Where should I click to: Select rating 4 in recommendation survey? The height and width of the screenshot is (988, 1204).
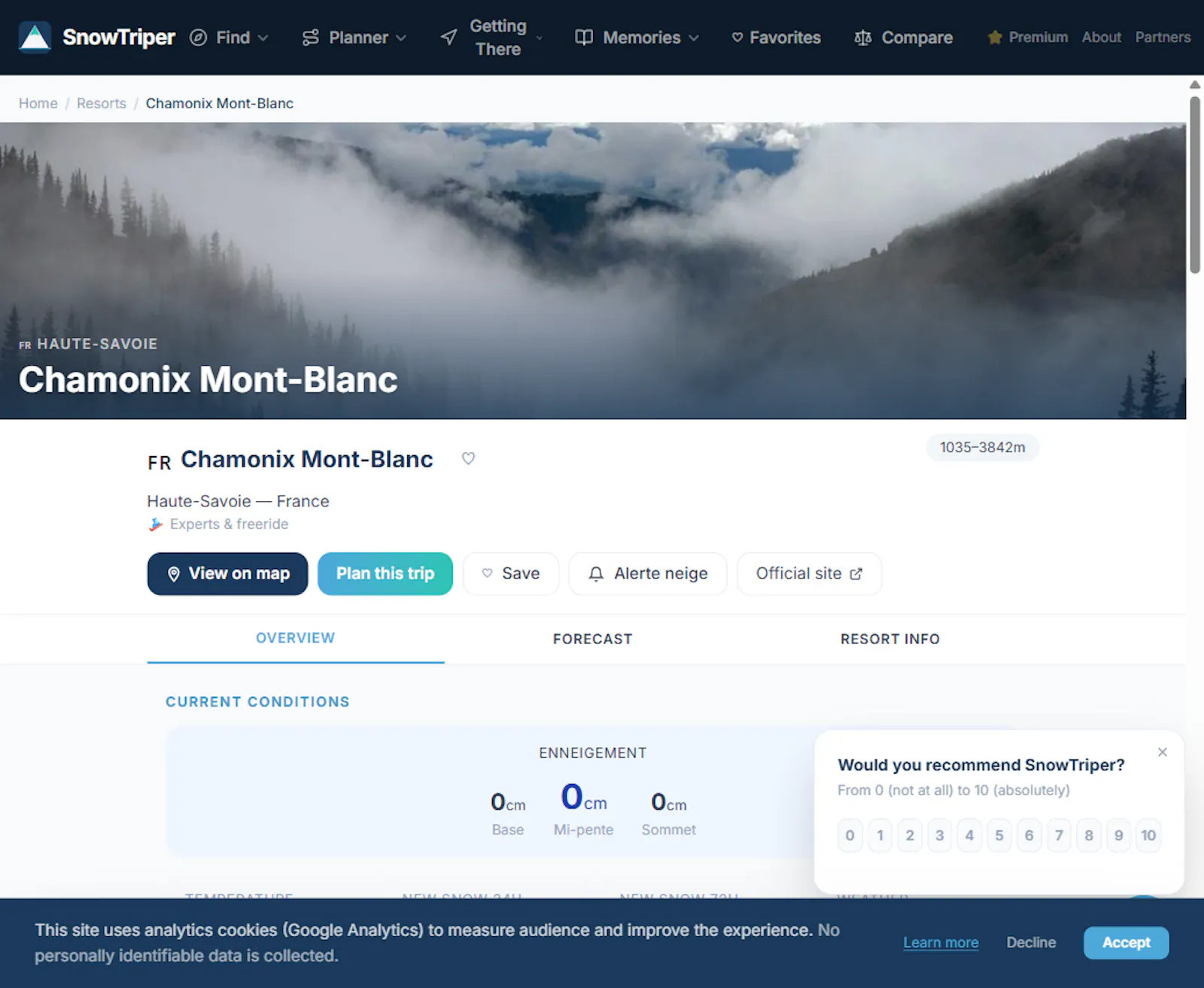(x=969, y=835)
